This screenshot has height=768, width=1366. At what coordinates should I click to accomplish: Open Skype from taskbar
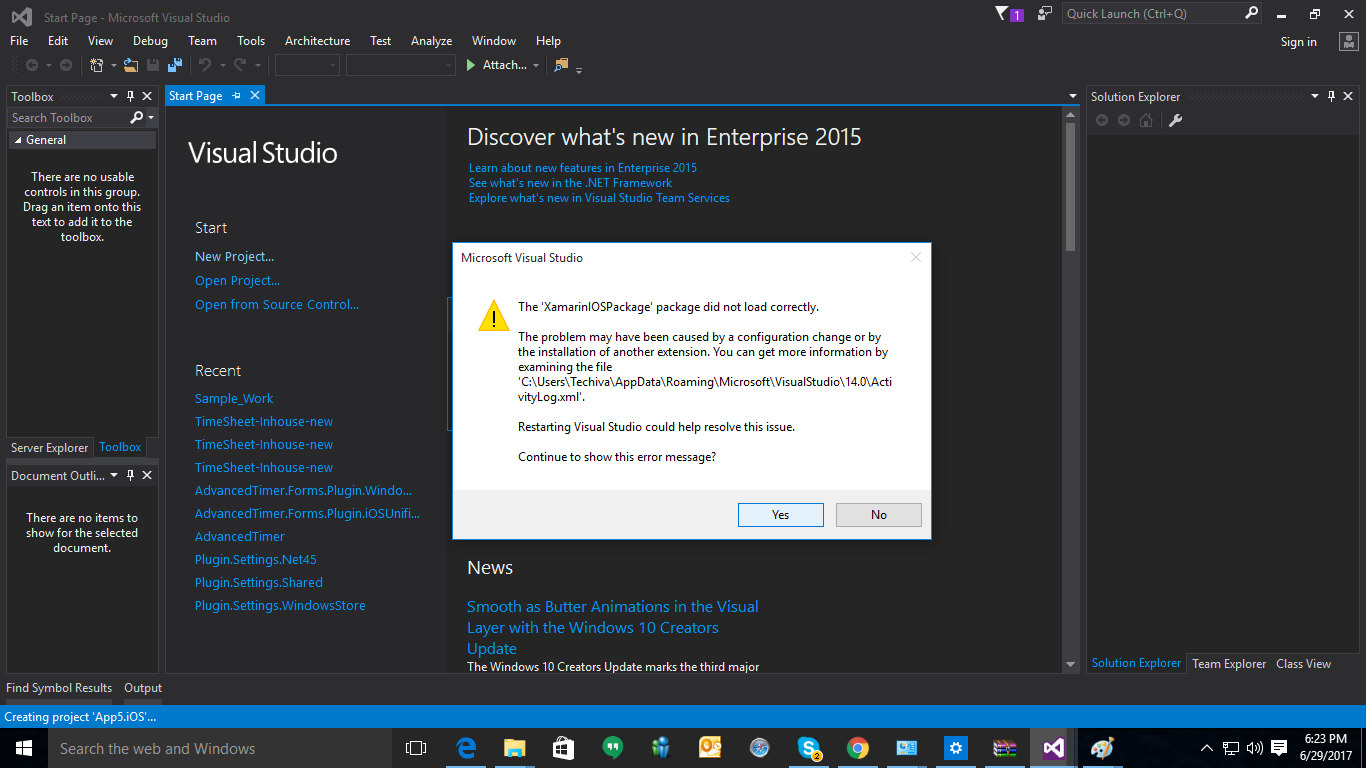[x=808, y=748]
